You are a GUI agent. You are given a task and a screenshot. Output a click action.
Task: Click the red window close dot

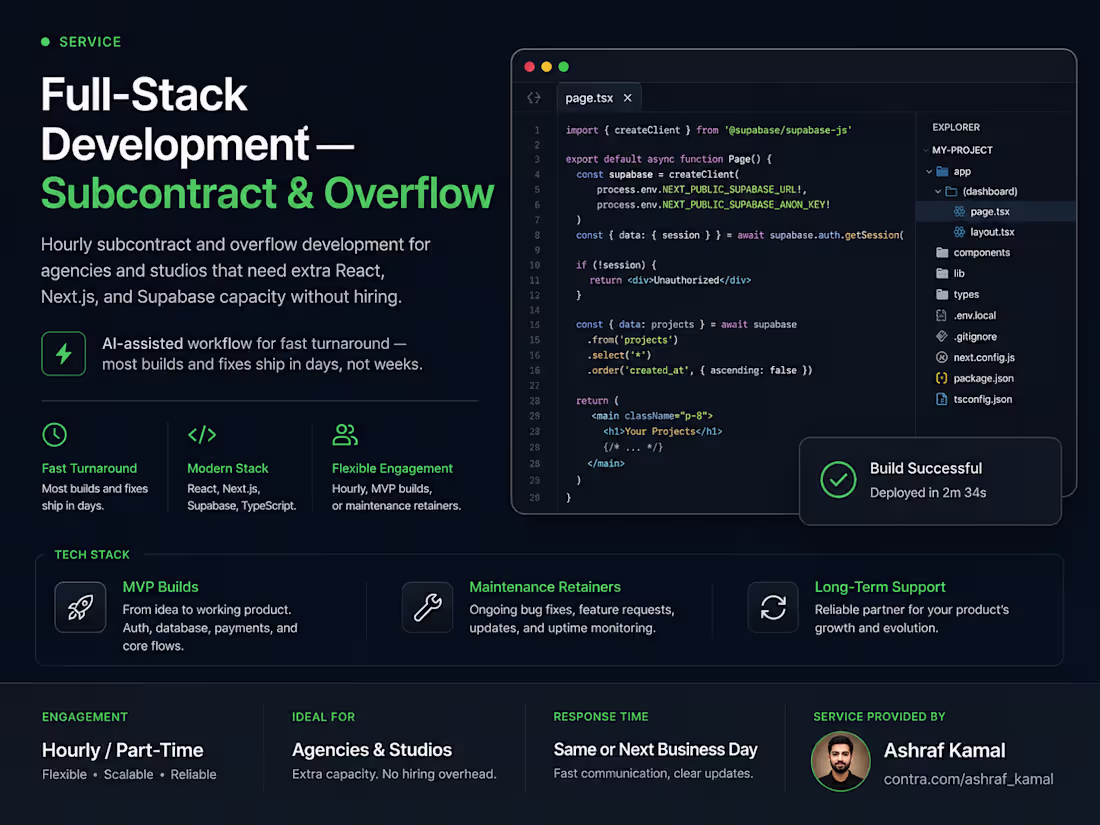[x=530, y=67]
